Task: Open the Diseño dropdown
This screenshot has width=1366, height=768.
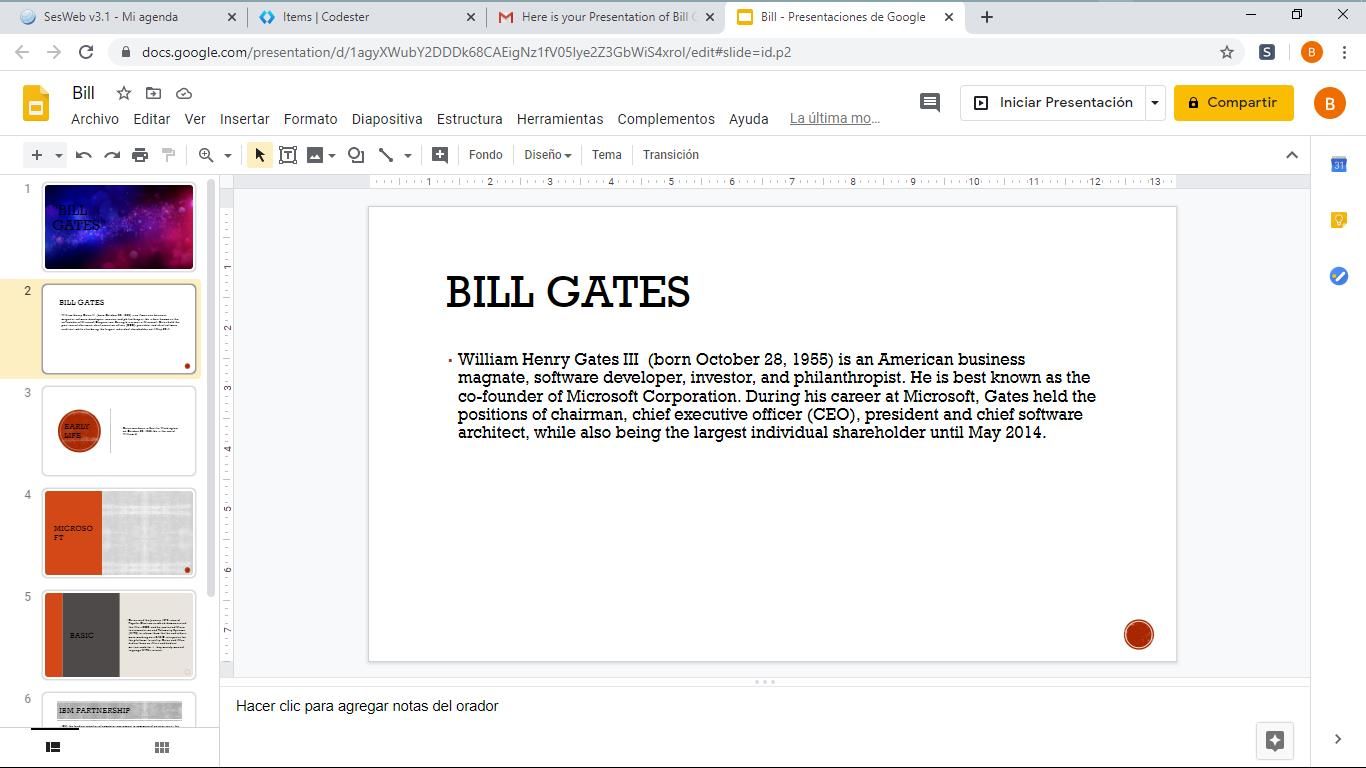Action: point(547,155)
